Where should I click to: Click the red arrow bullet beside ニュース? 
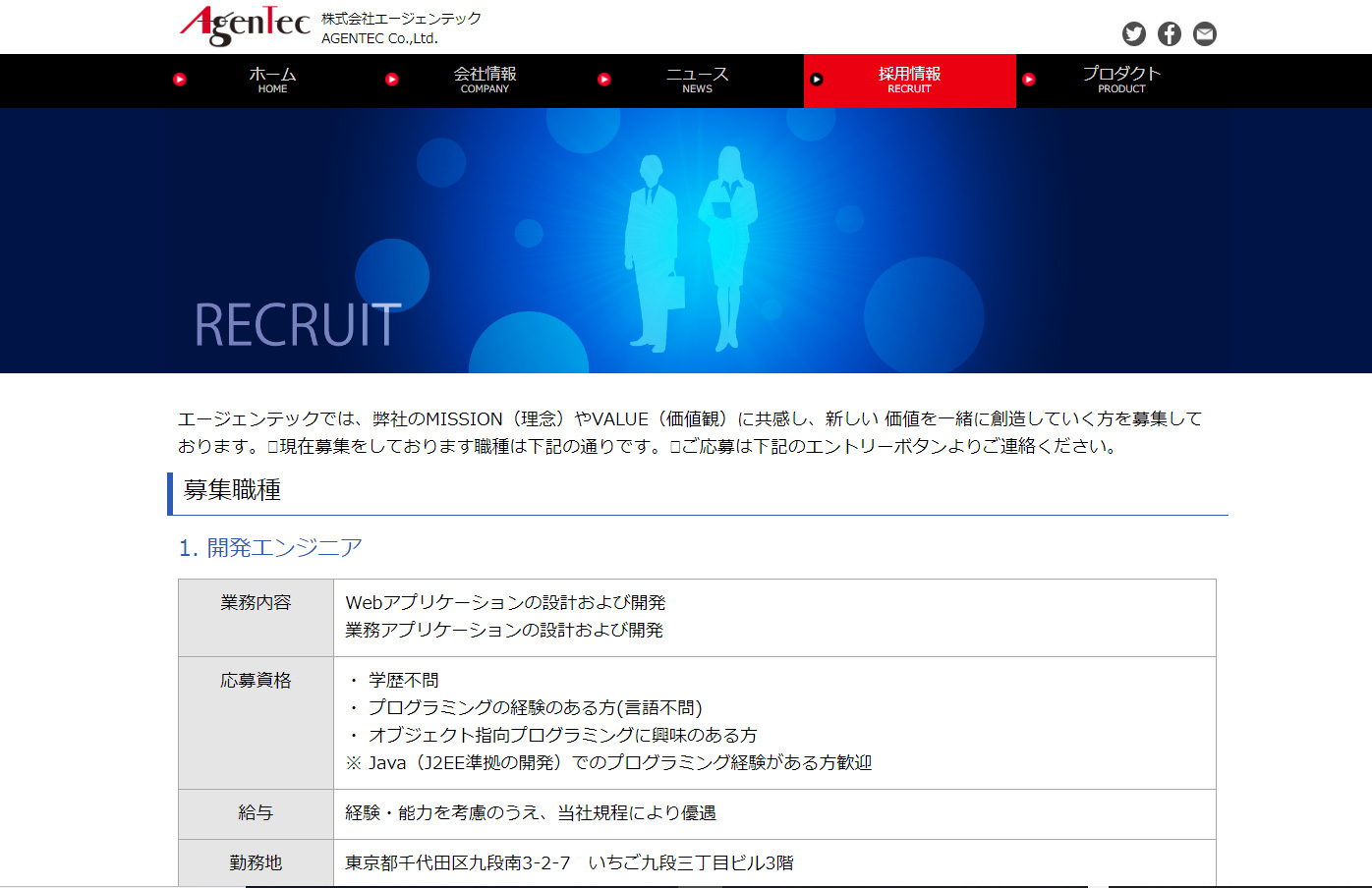[x=604, y=80]
